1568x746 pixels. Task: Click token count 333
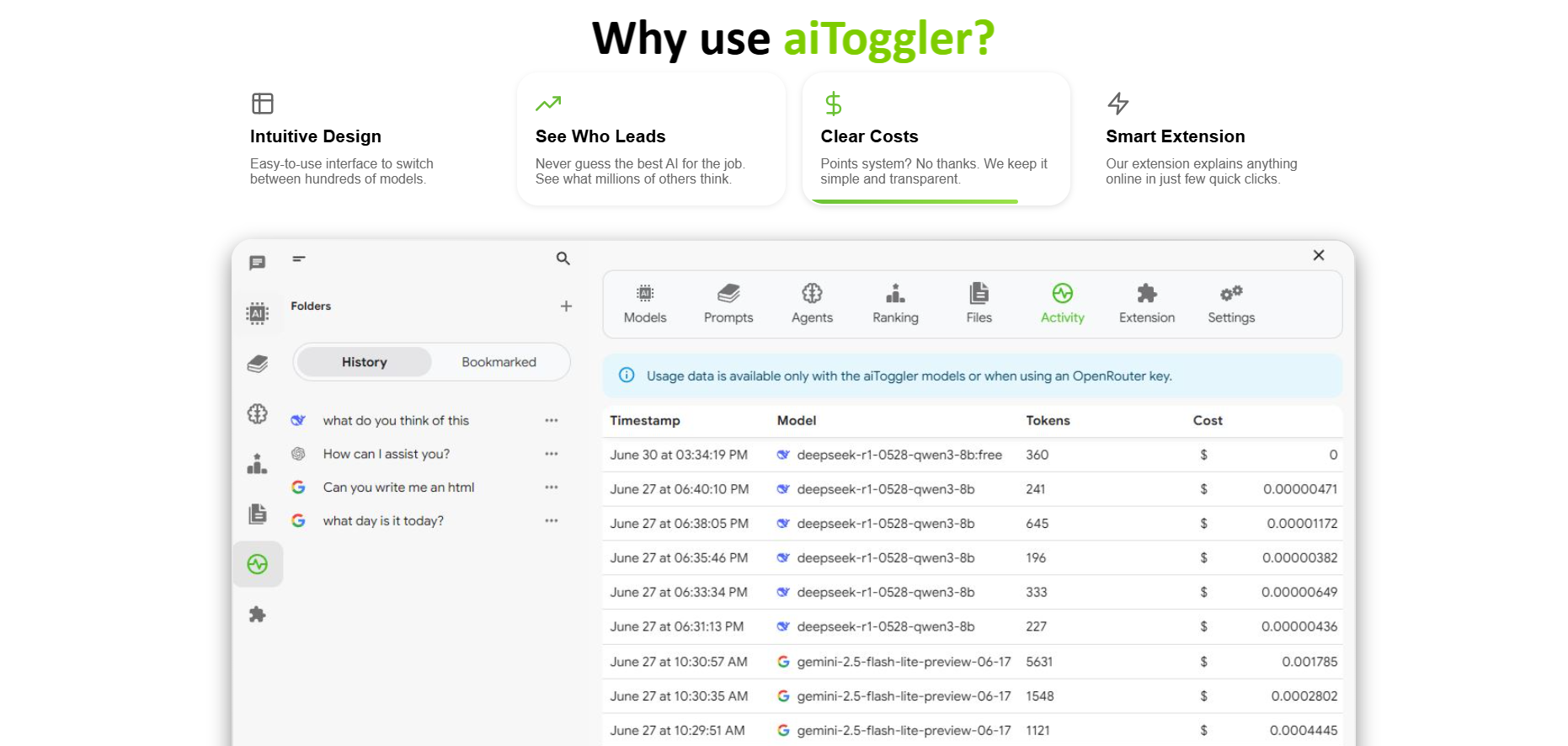(x=1037, y=593)
